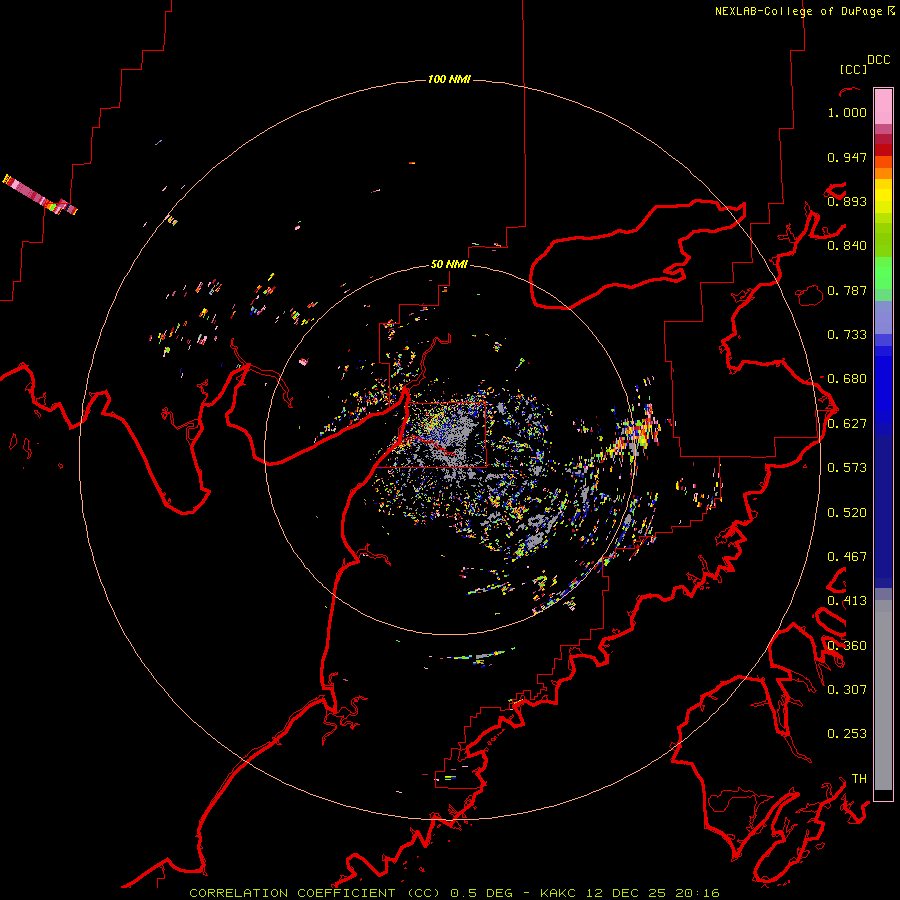Click the NEXLAB-College of DuPage credit text
900x900 pixels.
pyautogui.click(x=798, y=11)
